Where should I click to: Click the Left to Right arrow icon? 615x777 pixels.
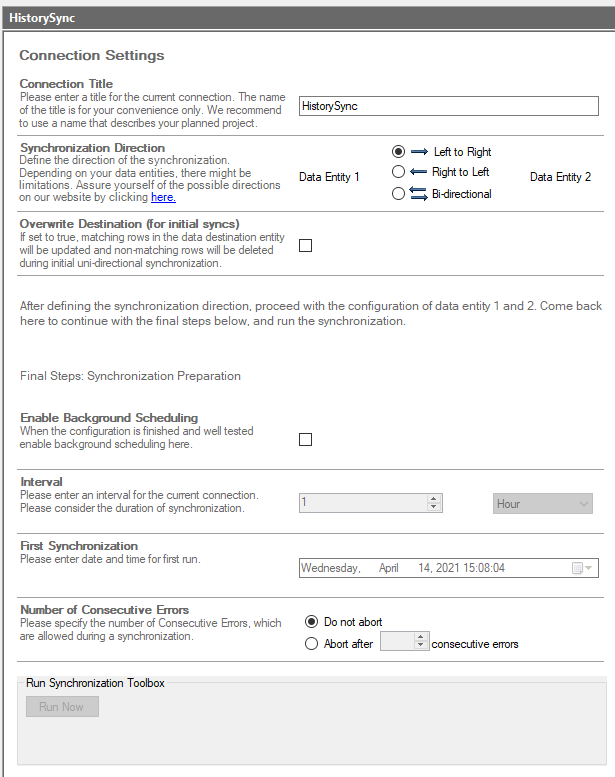click(x=419, y=152)
